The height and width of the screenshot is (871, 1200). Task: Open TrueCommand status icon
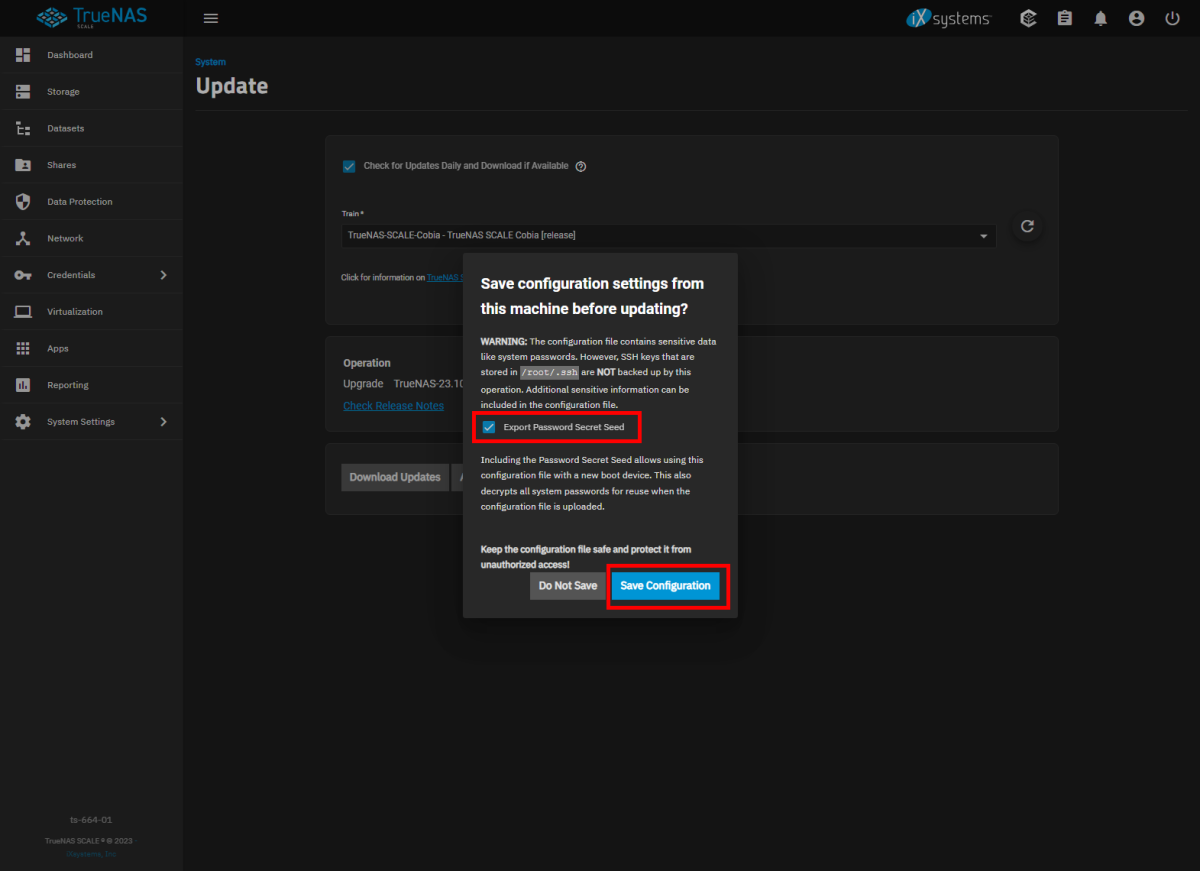pyautogui.click(x=1028, y=18)
